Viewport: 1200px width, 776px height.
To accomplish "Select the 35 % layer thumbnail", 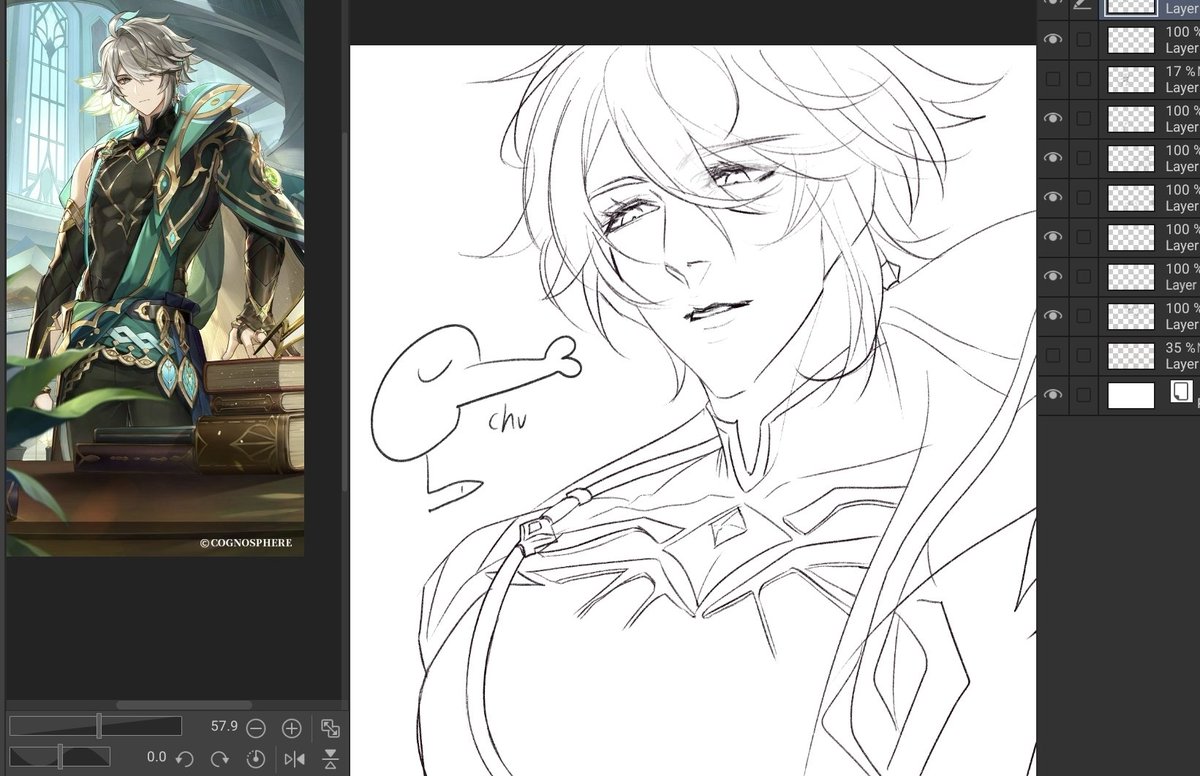I will 1131,355.
